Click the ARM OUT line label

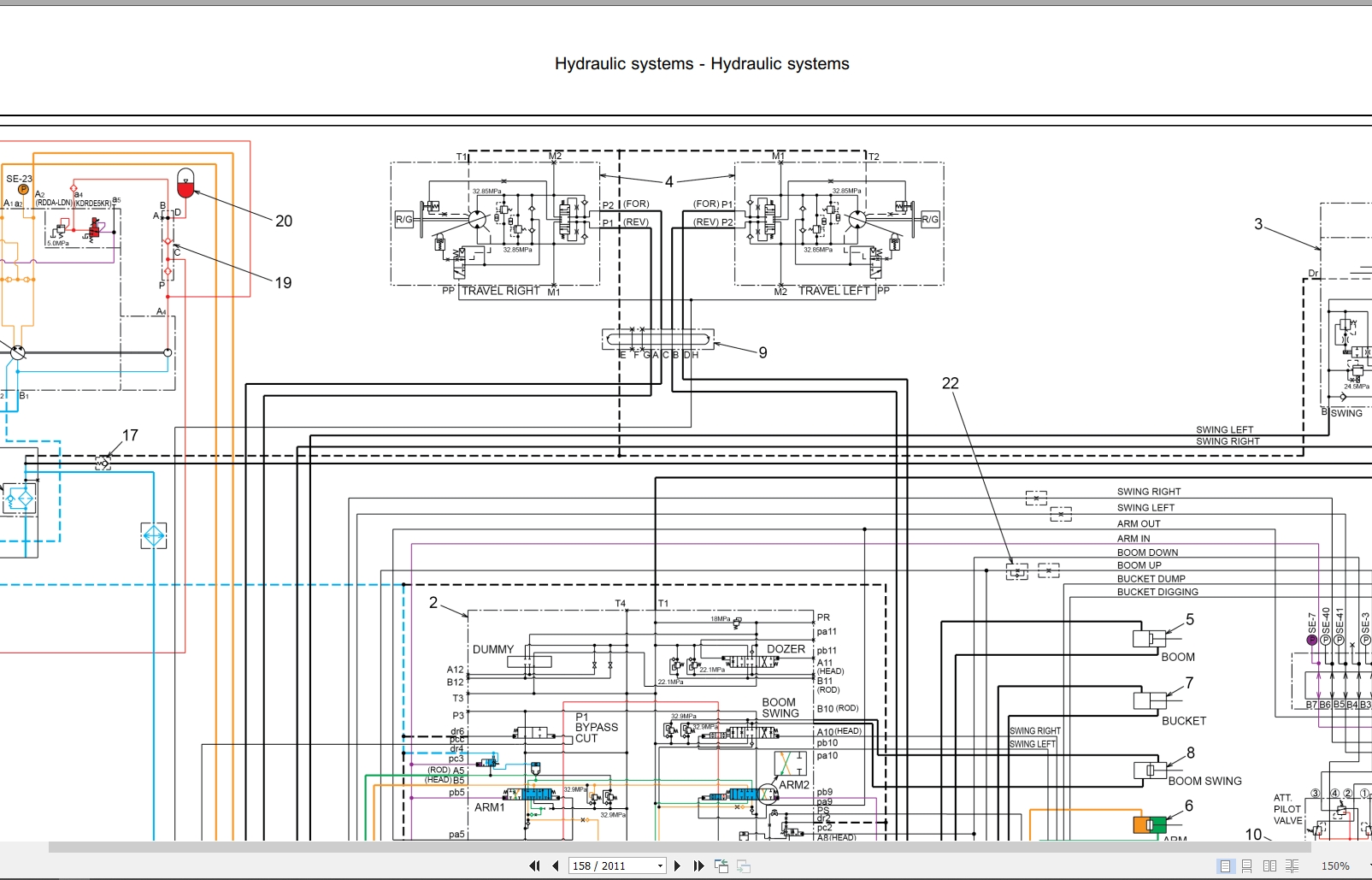pos(1139,523)
